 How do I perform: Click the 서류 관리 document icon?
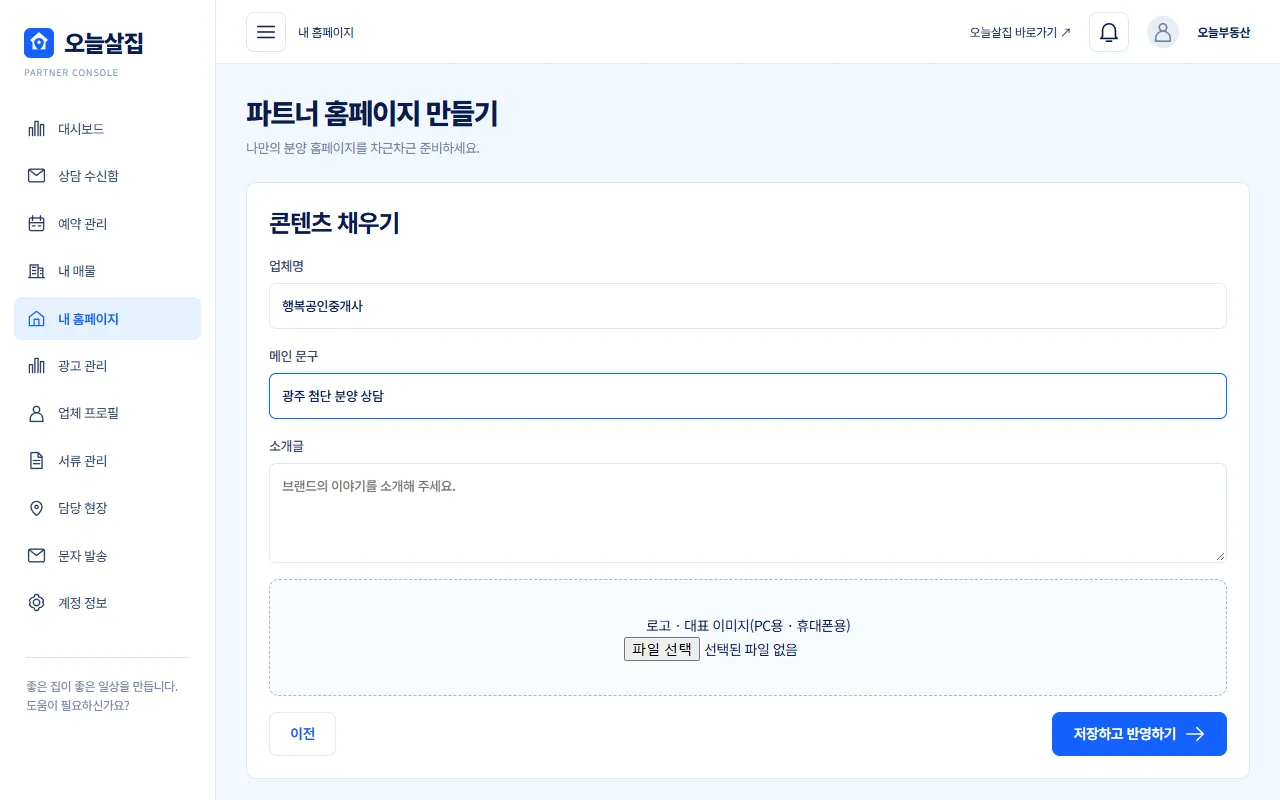pyautogui.click(x=37, y=461)
